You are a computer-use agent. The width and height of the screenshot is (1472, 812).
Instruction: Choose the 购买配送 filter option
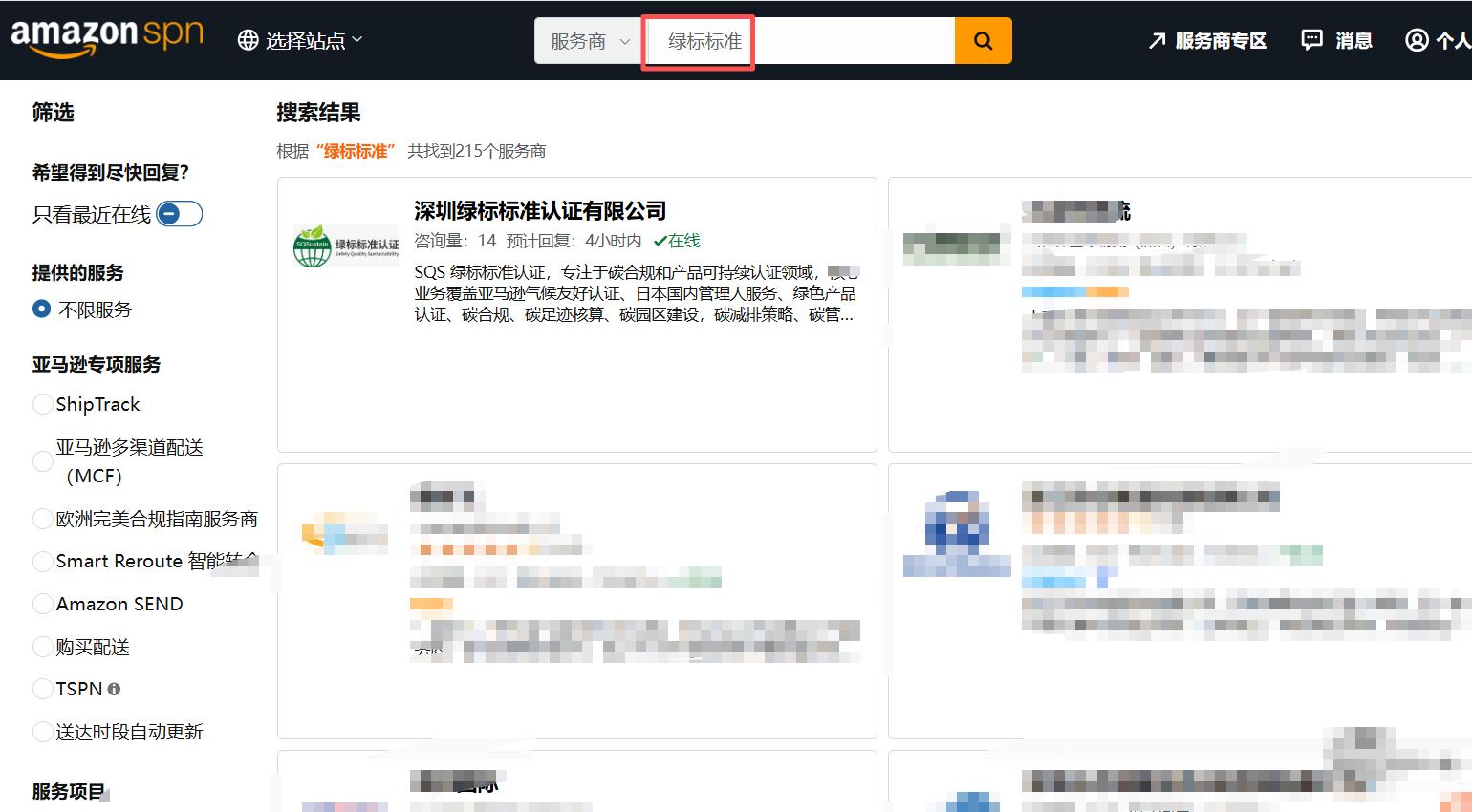pyautogui.click(x=43, y=647)
